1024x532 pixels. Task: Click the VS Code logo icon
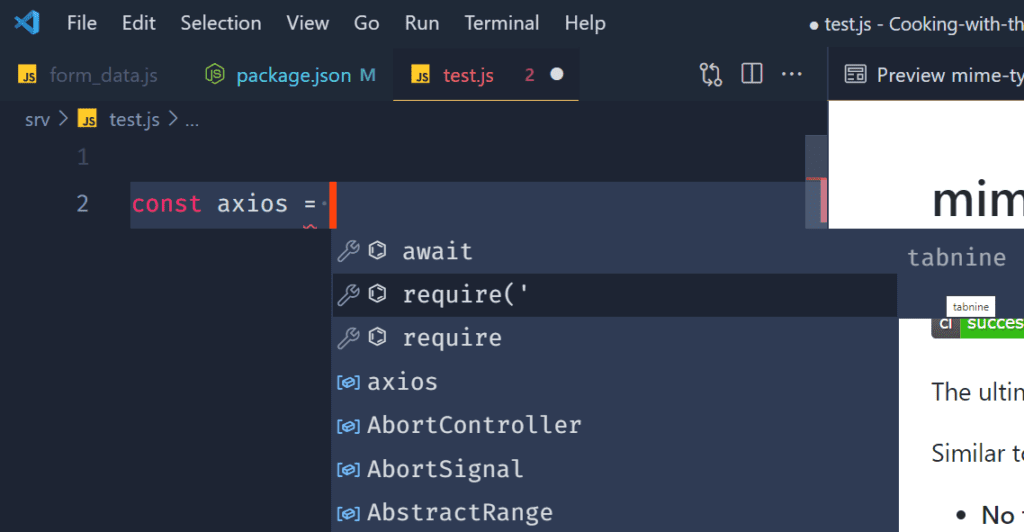click(x=27, y=23)
